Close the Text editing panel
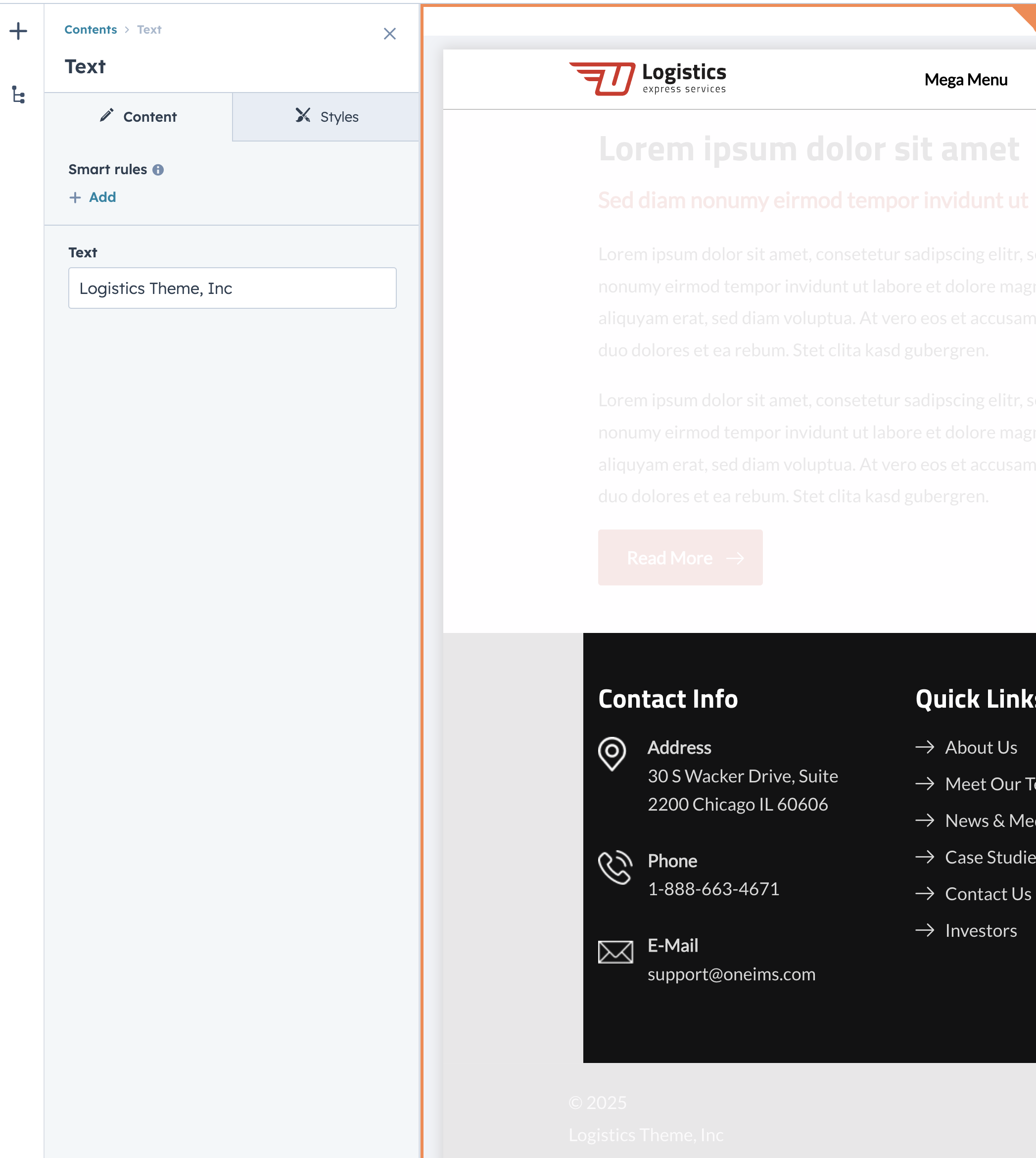1036x1158 pixels. pos(389,34)
